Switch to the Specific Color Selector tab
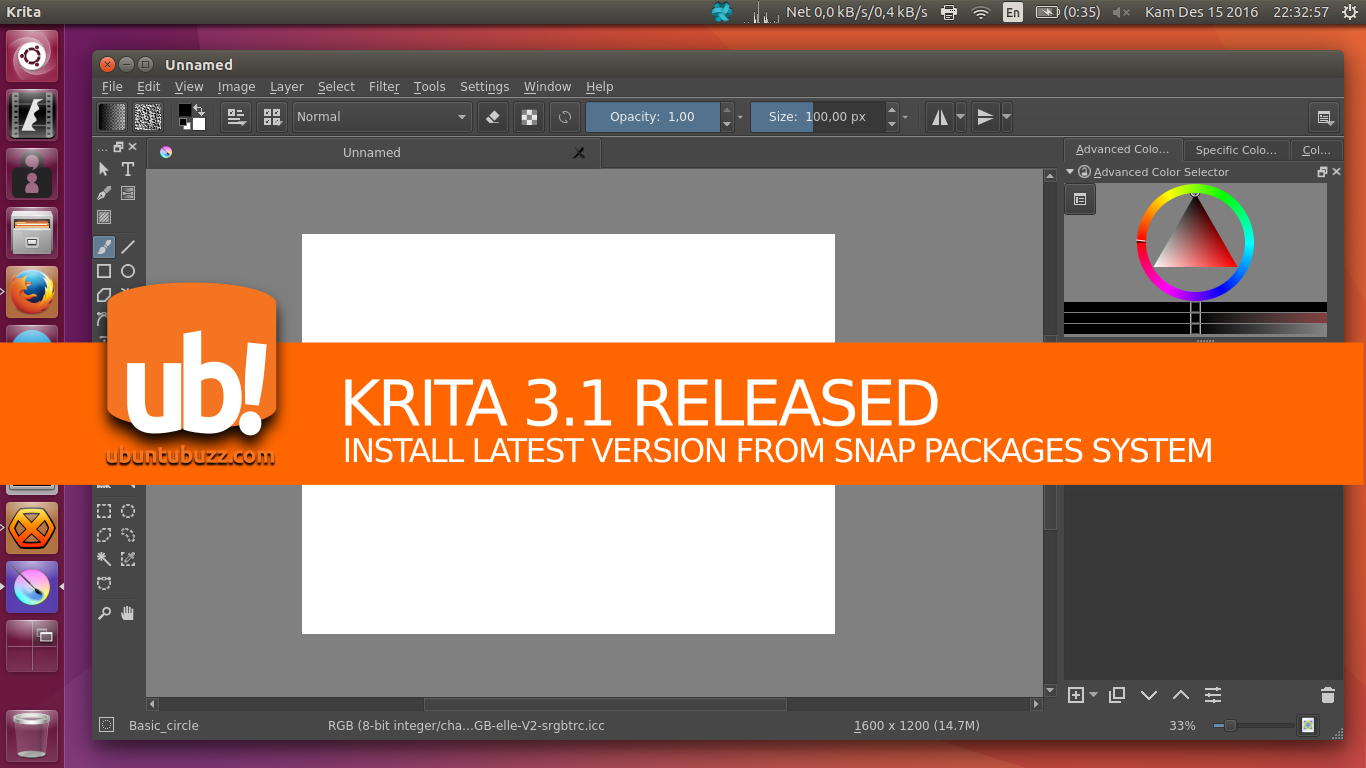1366x768 pixels. pyautogui.click(x=1236, y=149)
